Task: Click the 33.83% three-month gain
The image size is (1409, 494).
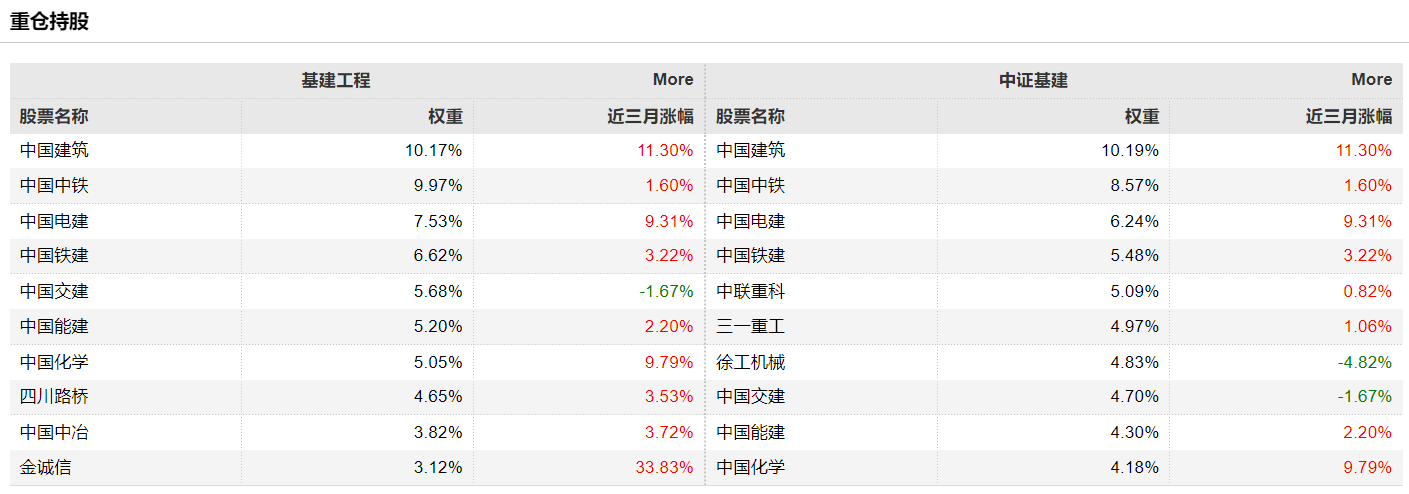Action: point(664,467)
